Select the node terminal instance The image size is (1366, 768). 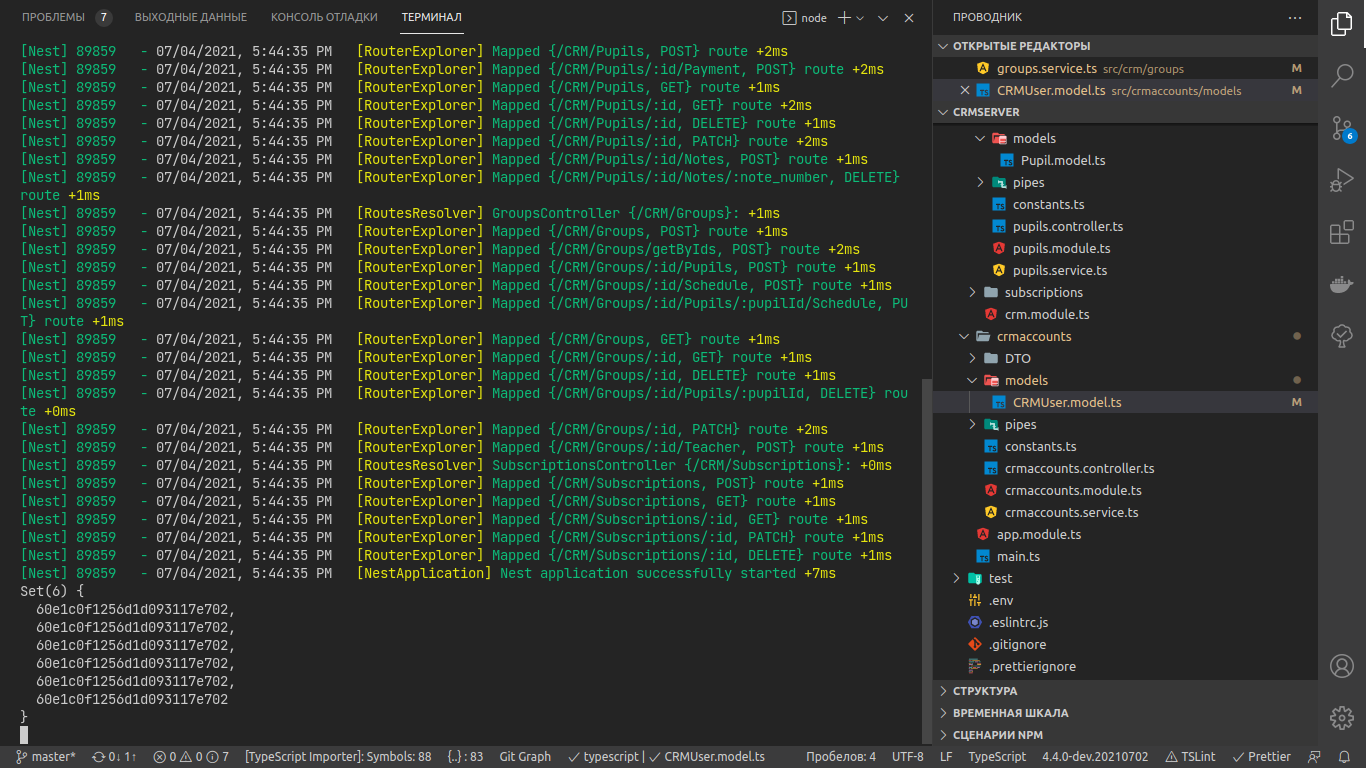[805, 18]
